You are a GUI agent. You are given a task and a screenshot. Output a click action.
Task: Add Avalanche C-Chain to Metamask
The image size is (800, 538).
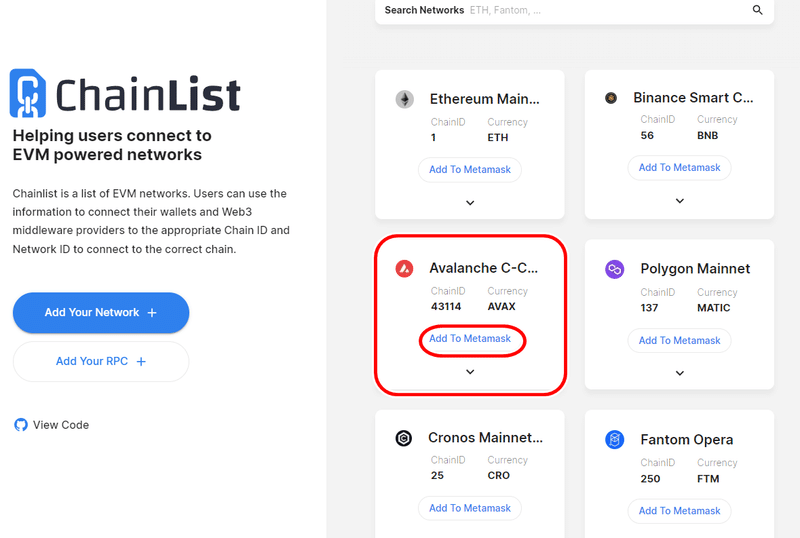[470, 339]
